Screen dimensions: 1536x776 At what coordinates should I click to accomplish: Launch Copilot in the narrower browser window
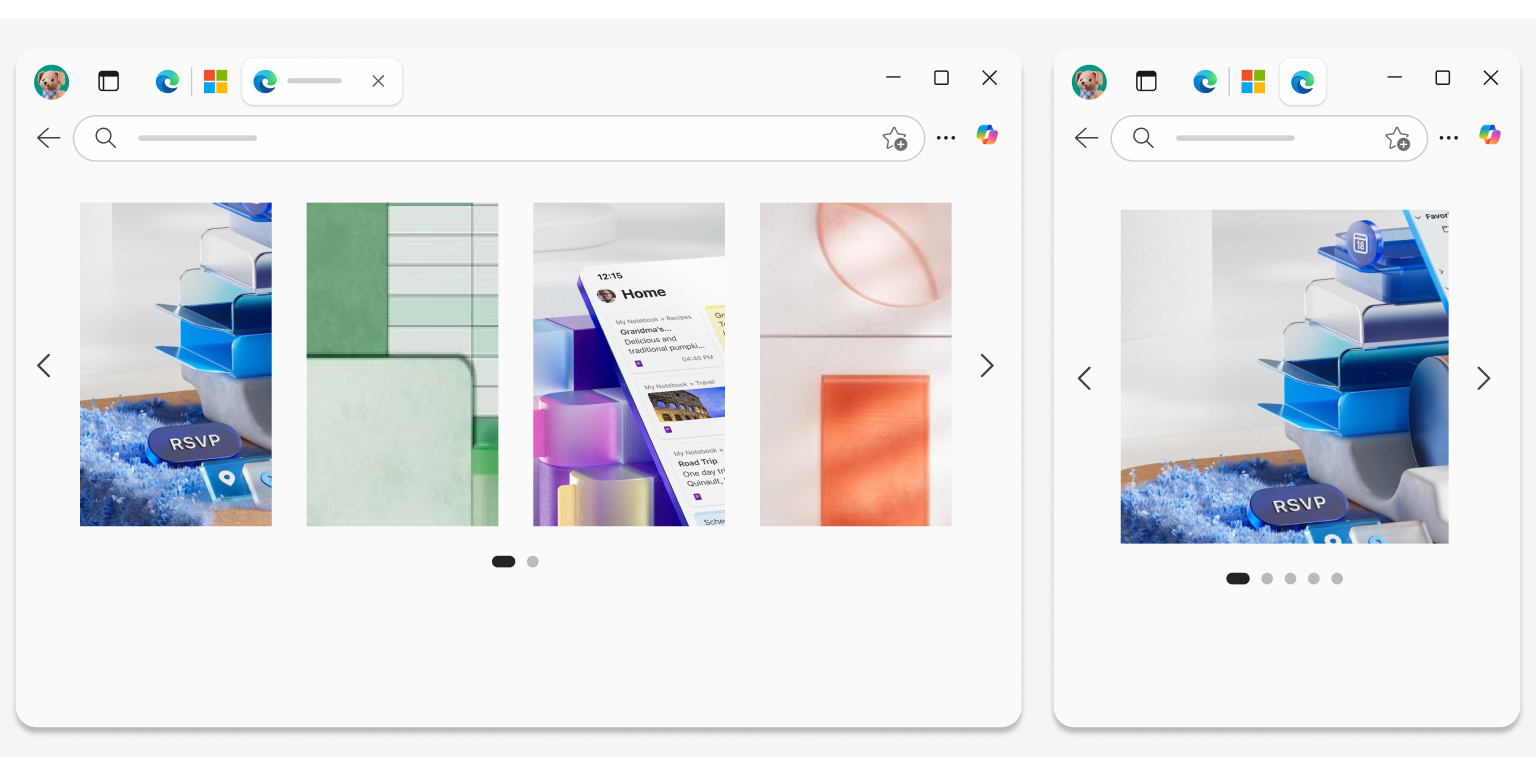1490,135
